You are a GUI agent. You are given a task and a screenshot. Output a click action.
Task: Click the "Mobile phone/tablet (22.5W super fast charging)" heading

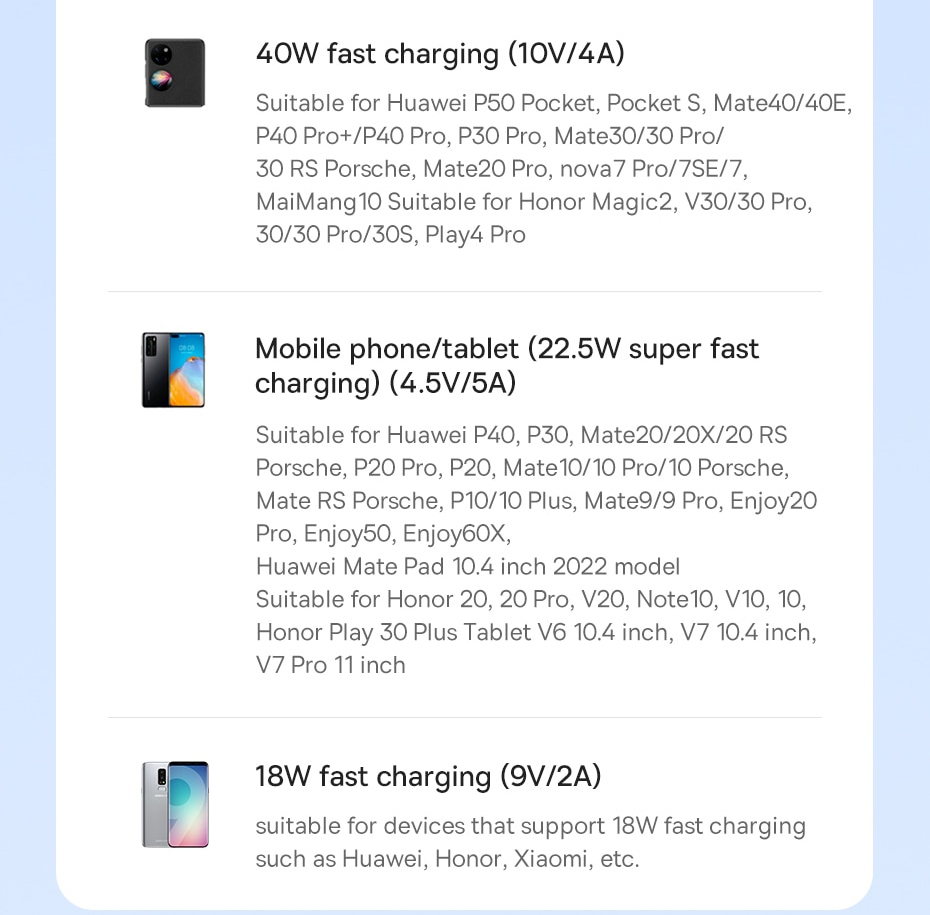[x=507, y=365]
